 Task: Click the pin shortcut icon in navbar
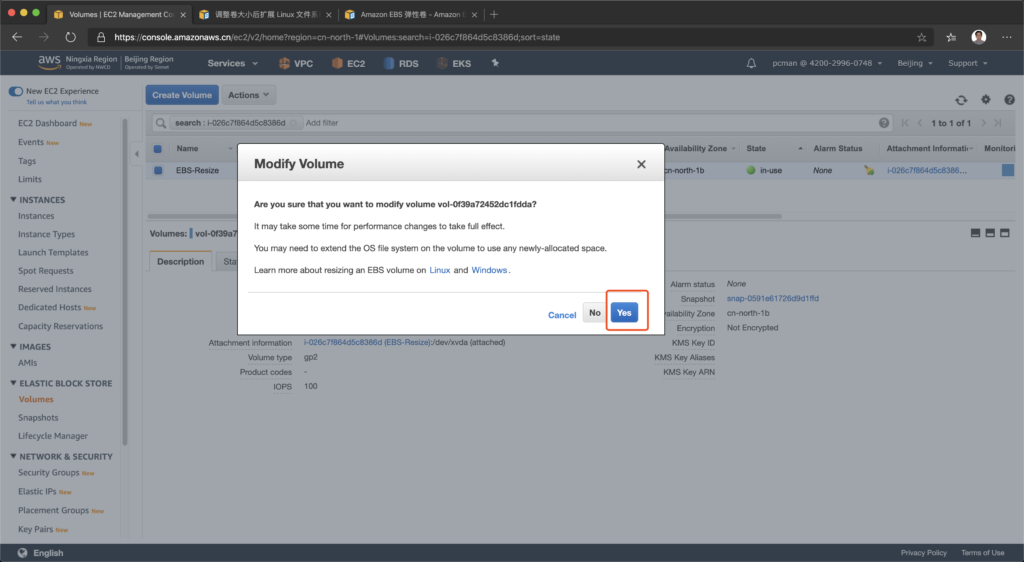pyautogui.click(x=495, y=63)
